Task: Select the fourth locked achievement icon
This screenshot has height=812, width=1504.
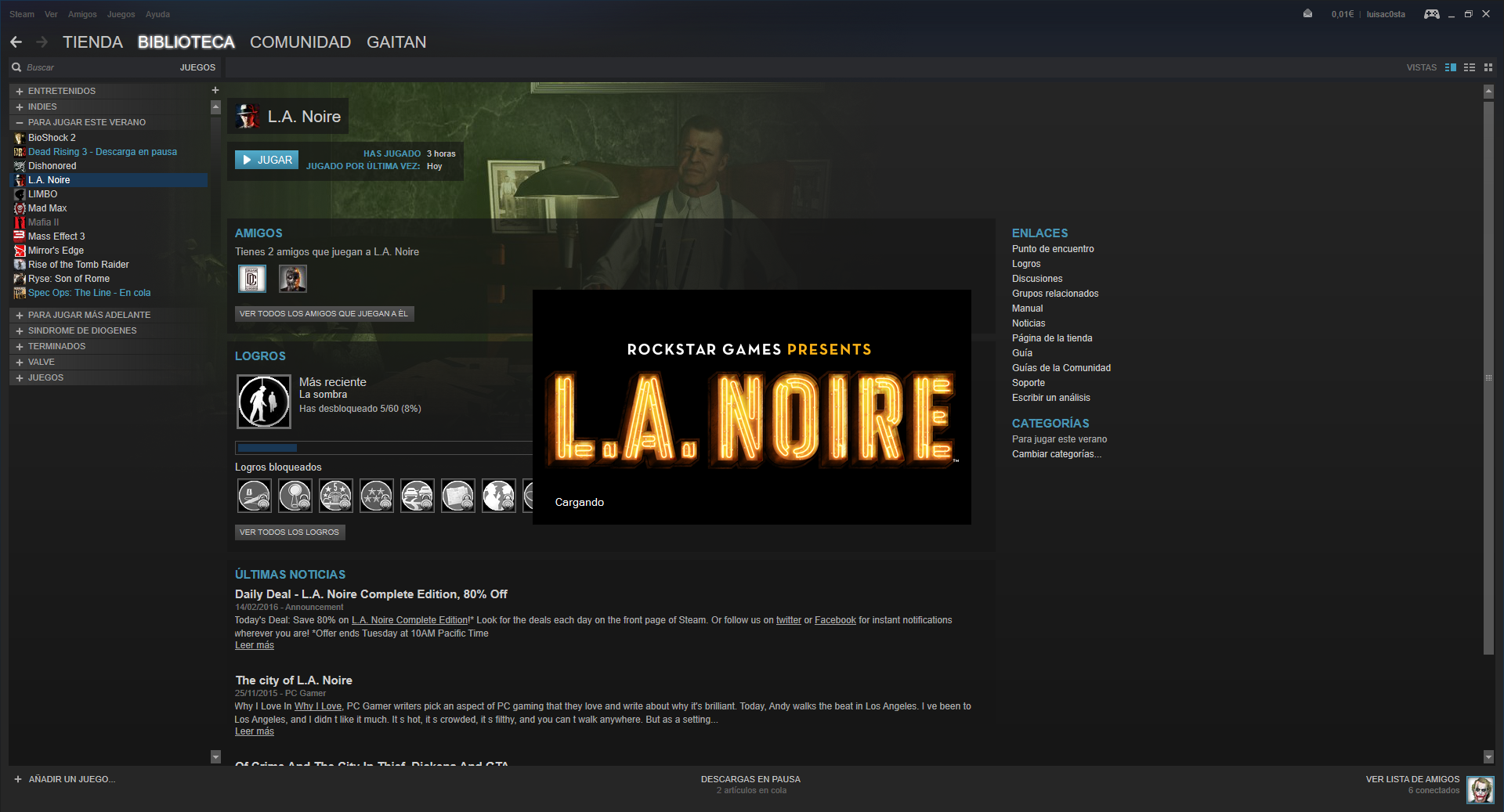Action: (x=377, y=496)
